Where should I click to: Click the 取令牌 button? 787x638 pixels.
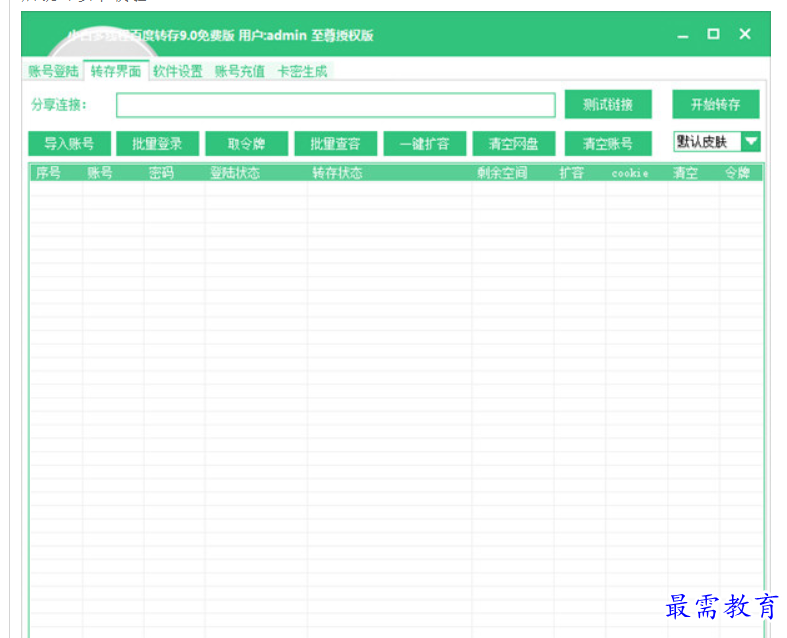click(246, 144)
